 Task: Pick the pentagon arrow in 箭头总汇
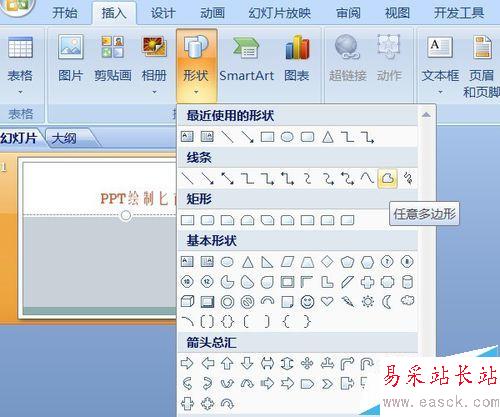[x=307, y=384]
